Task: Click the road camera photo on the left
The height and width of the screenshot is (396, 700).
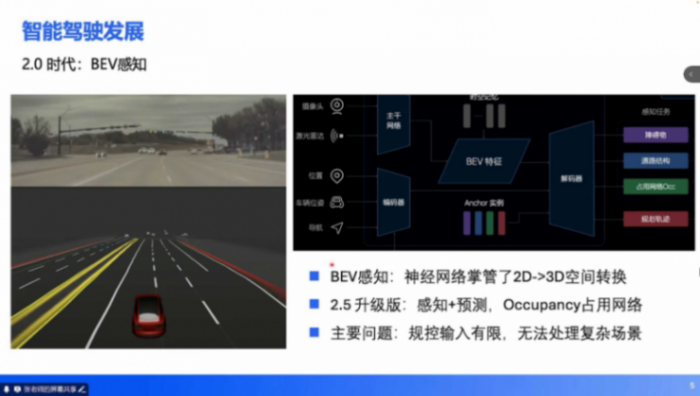Action: point(148,141)
